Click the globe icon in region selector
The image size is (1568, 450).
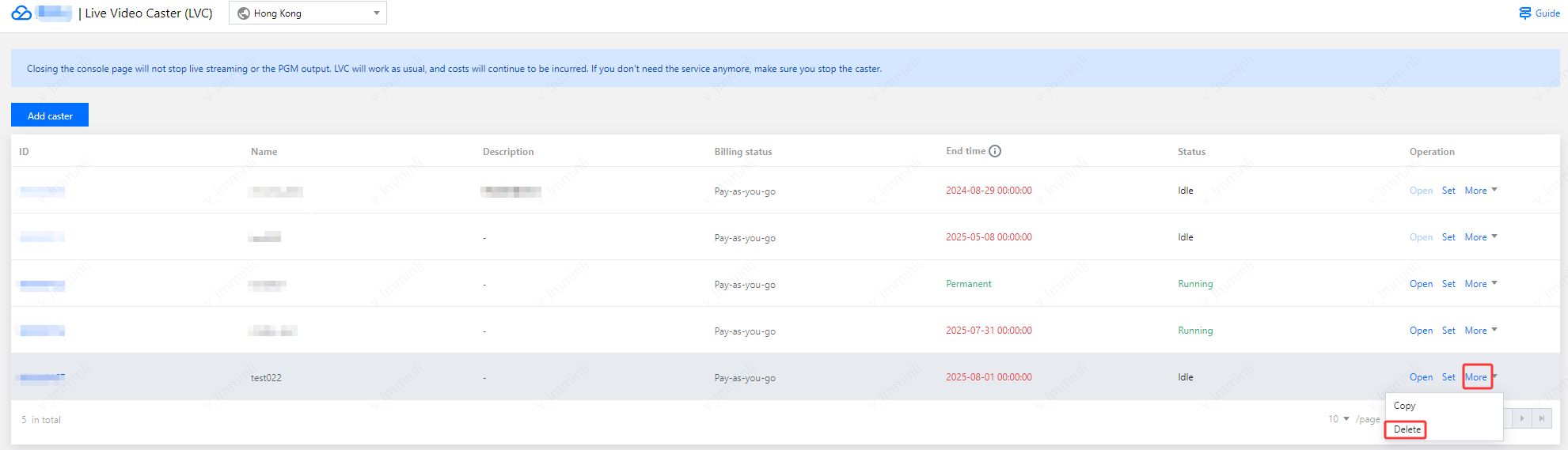pyautogui.click(x=244, y=13)
